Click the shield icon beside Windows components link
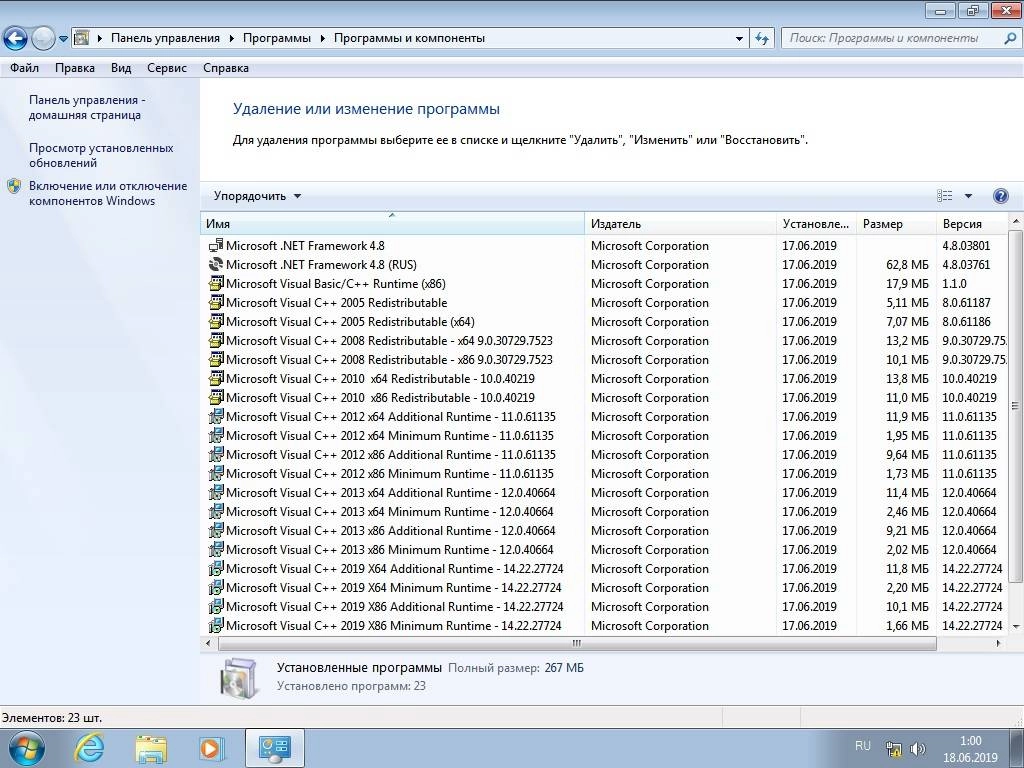 click(x=14, y=186)
